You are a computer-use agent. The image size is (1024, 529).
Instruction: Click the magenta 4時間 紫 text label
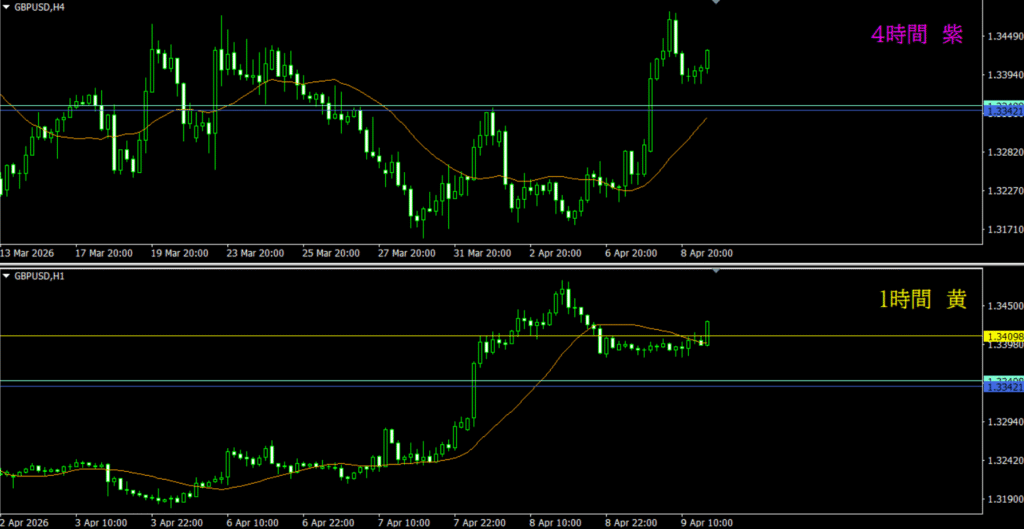[917, 35]
